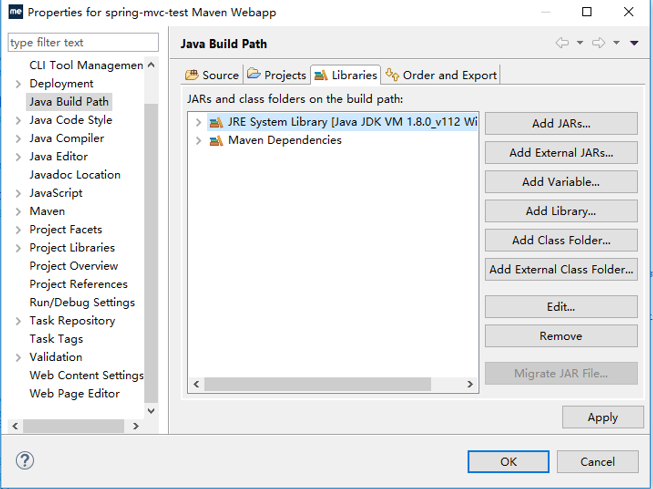Click the Cancel button
The height and width of the screenshot is (489, 653).
[598, 462]
